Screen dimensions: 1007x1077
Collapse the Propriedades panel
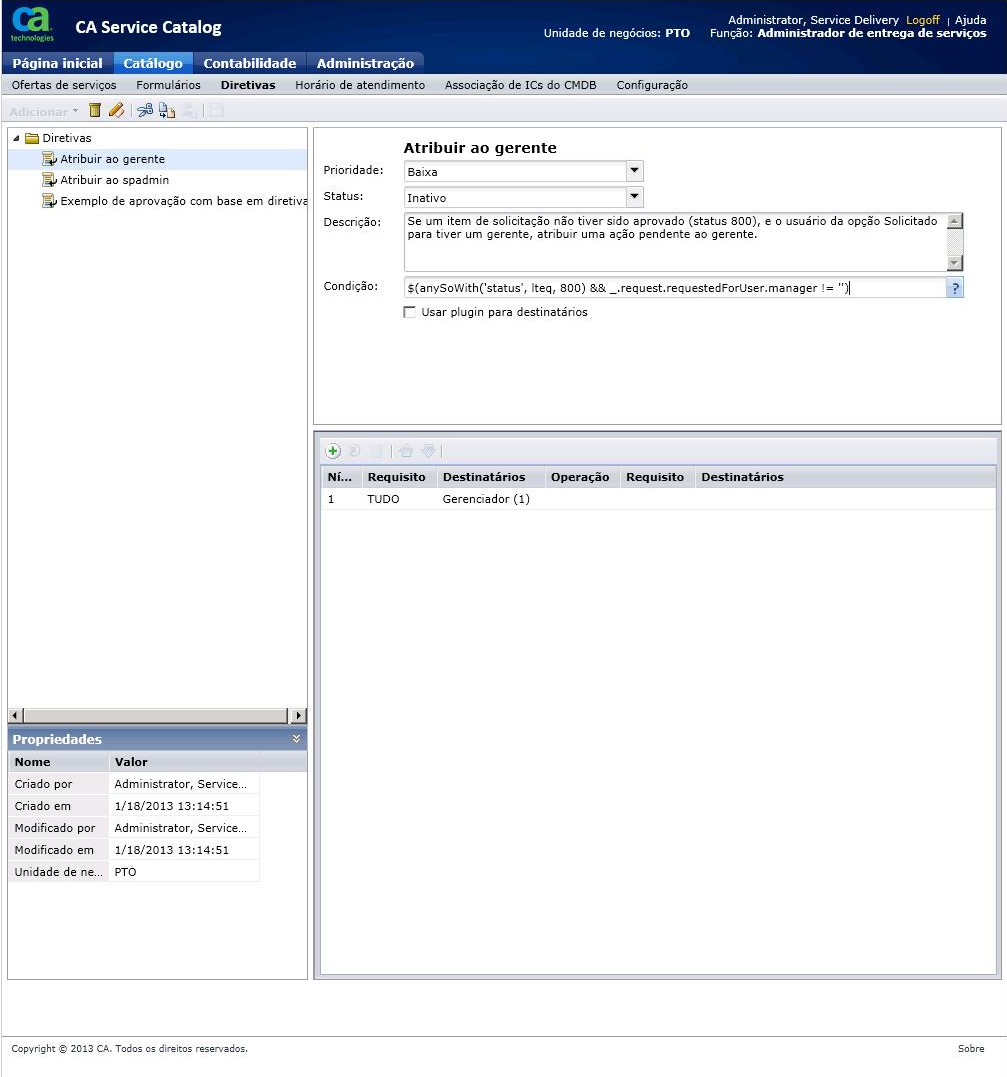coord(296,739)
